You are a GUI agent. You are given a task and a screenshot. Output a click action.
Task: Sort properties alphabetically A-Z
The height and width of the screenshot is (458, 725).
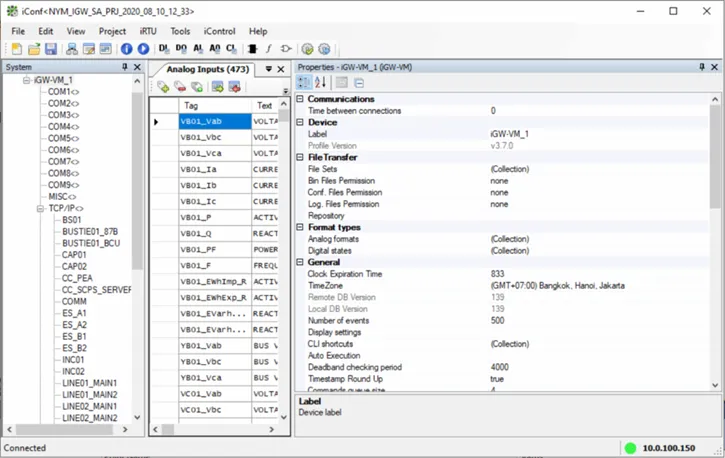320,83
